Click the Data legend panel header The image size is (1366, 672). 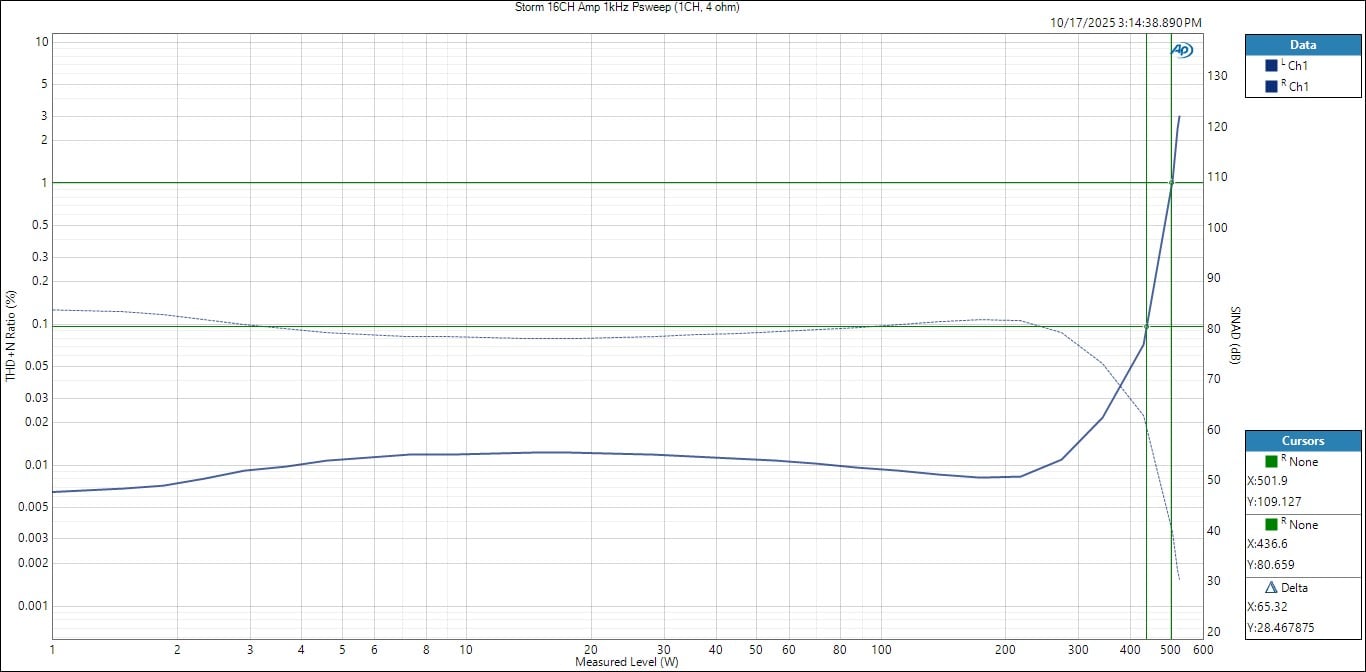click(x=1302, y=45)
